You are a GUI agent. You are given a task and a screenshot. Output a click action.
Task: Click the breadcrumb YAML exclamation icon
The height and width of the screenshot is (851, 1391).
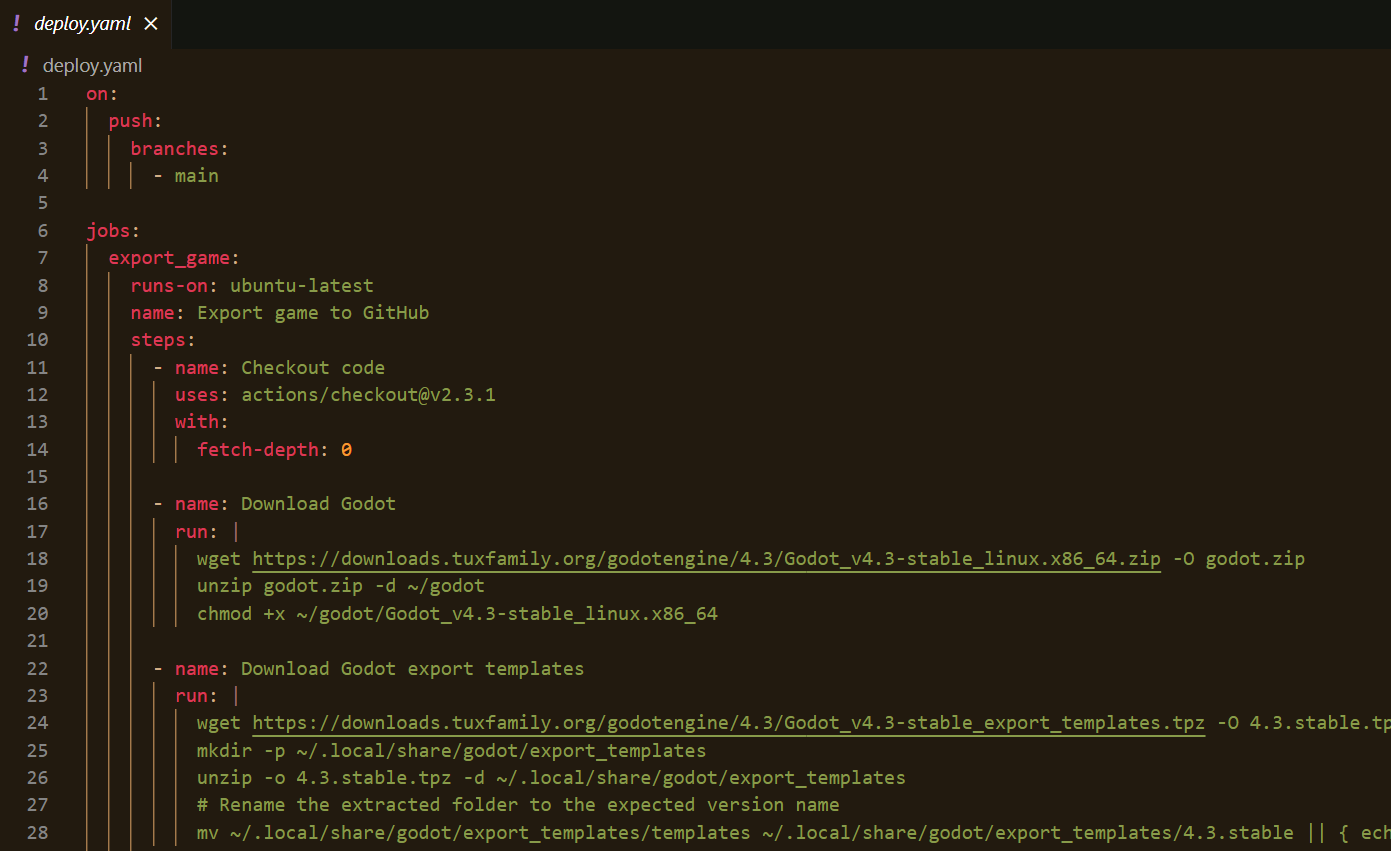[25, 65]
